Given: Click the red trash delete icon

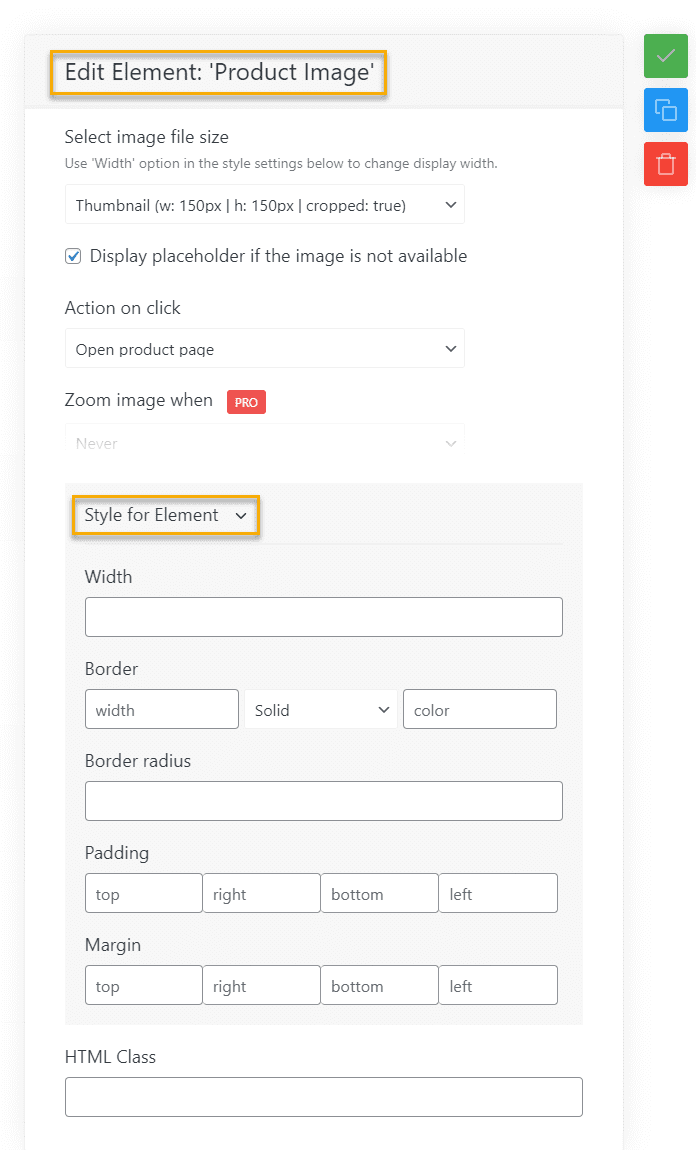Looking at the screenshot, I should click(x=666, y=164).
